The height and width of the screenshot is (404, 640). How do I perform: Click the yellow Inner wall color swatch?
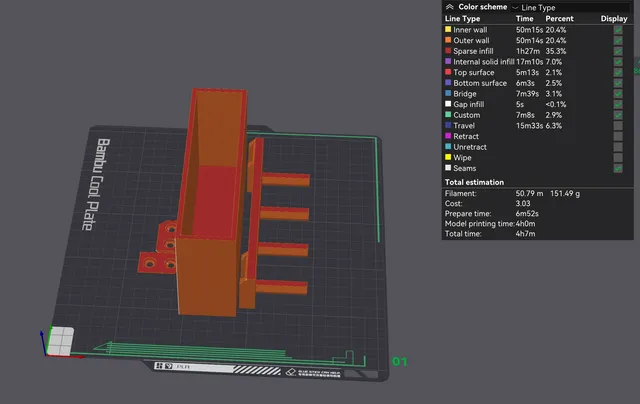[x=448, y=29]
